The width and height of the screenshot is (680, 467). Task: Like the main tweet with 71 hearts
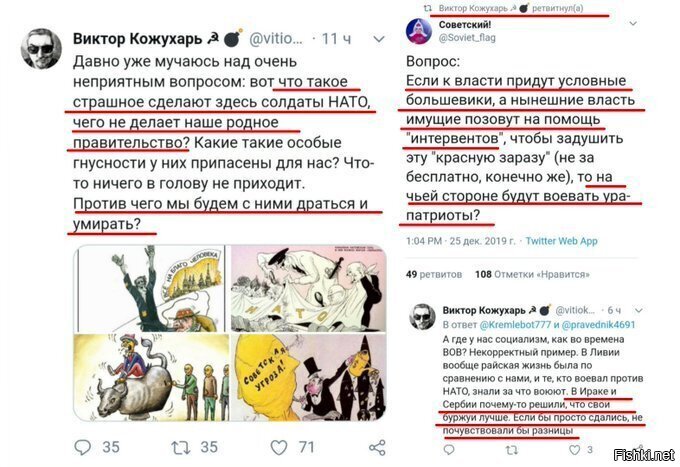coord(279,447)
